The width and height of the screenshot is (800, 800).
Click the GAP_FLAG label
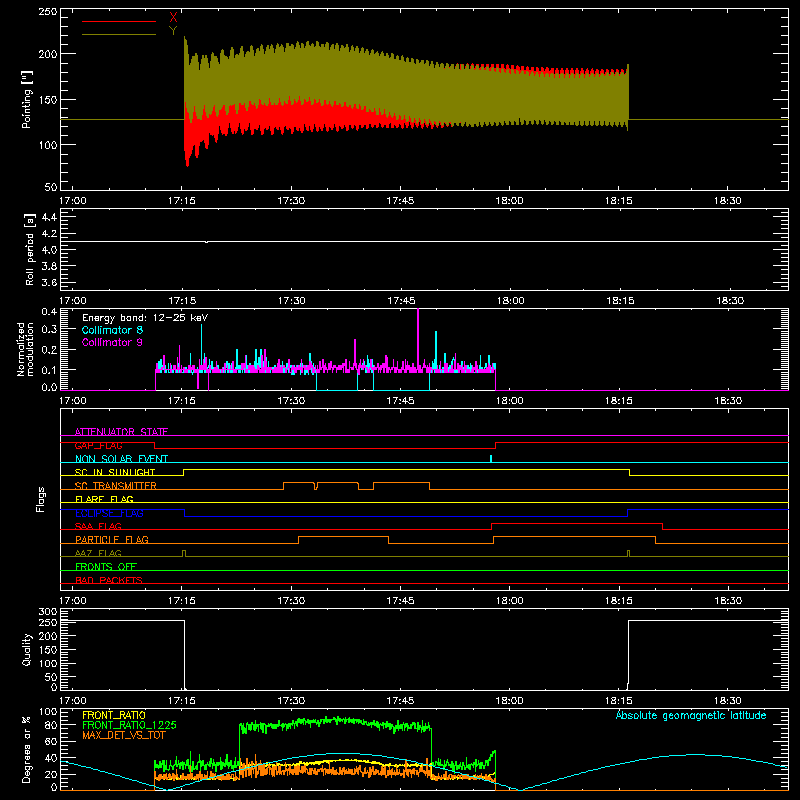98,445
